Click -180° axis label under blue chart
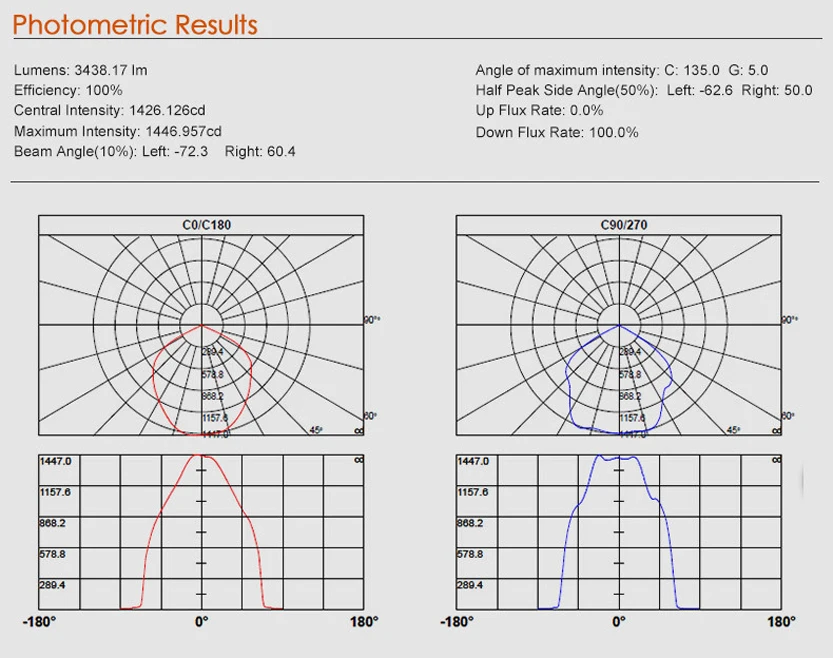 click(x=457, y=622)
